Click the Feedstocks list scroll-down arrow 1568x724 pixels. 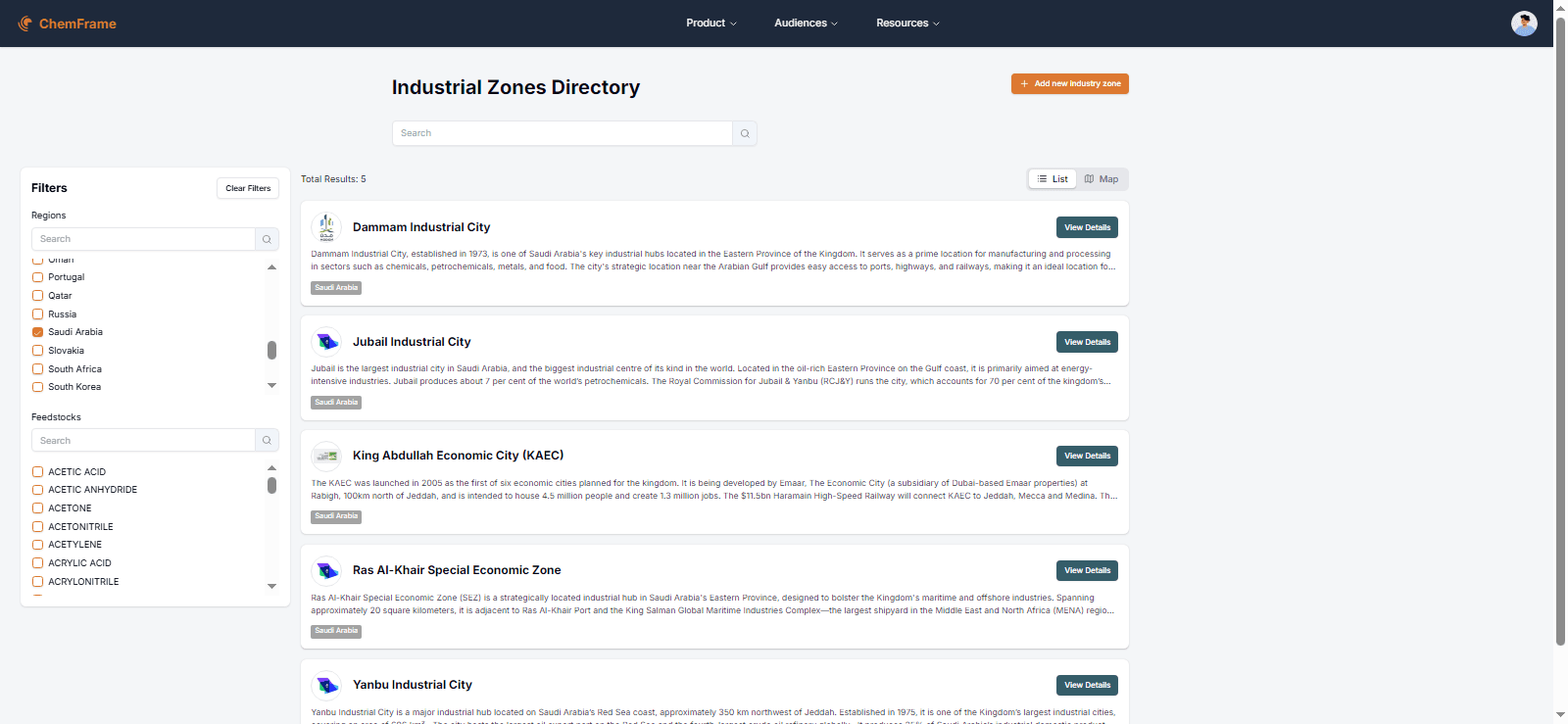(271, 587)
